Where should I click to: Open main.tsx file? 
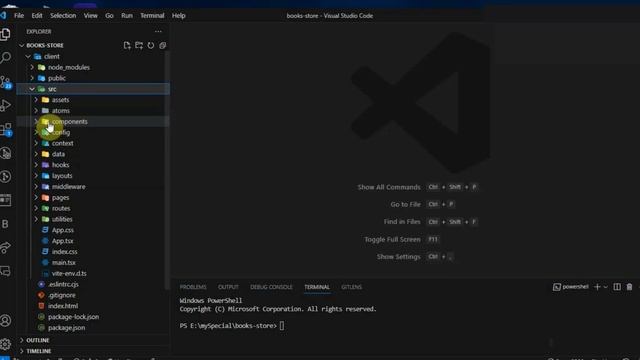pos(64,263)
